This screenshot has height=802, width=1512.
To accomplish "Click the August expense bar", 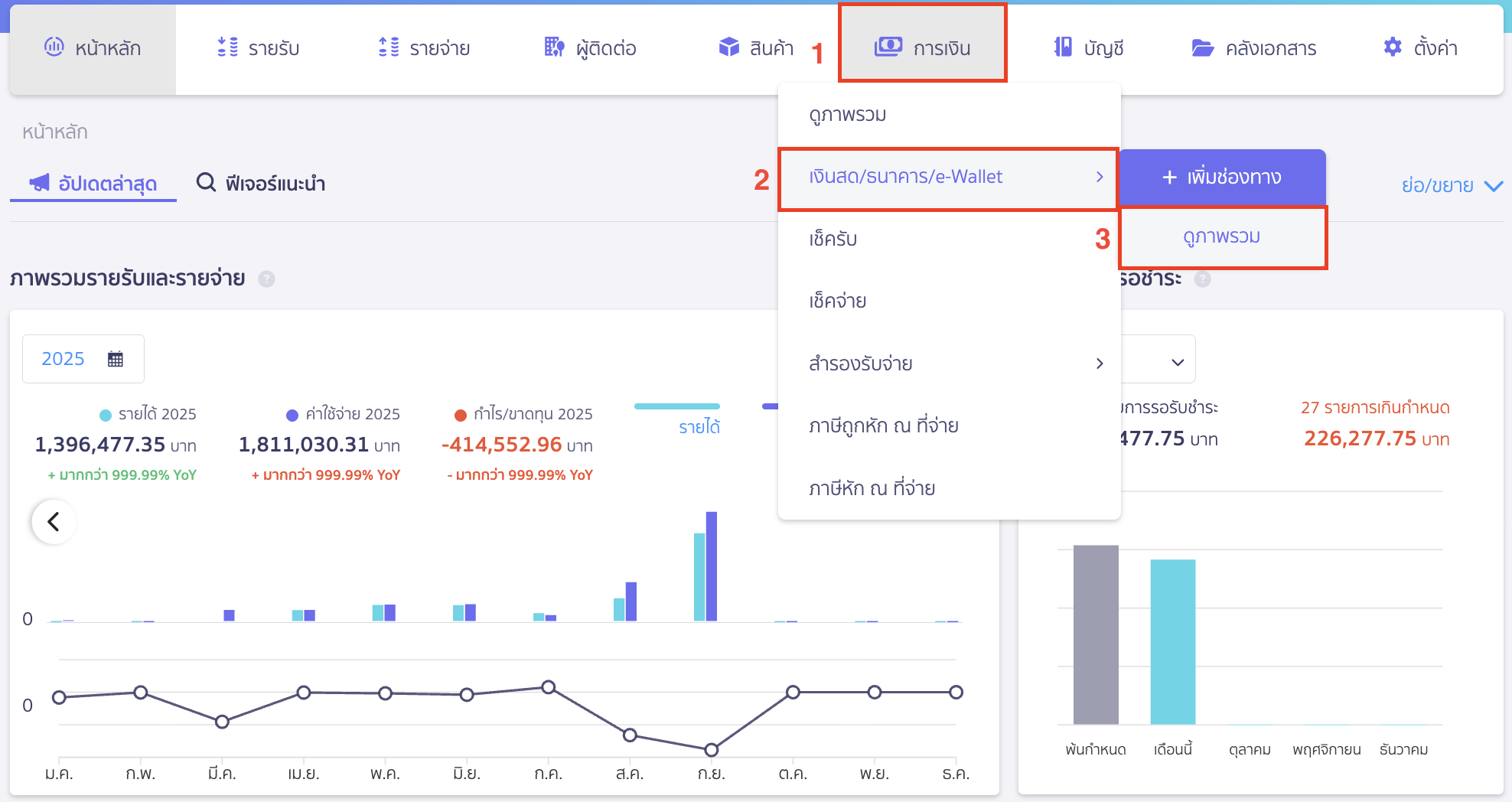I will (x=631, y=601).
